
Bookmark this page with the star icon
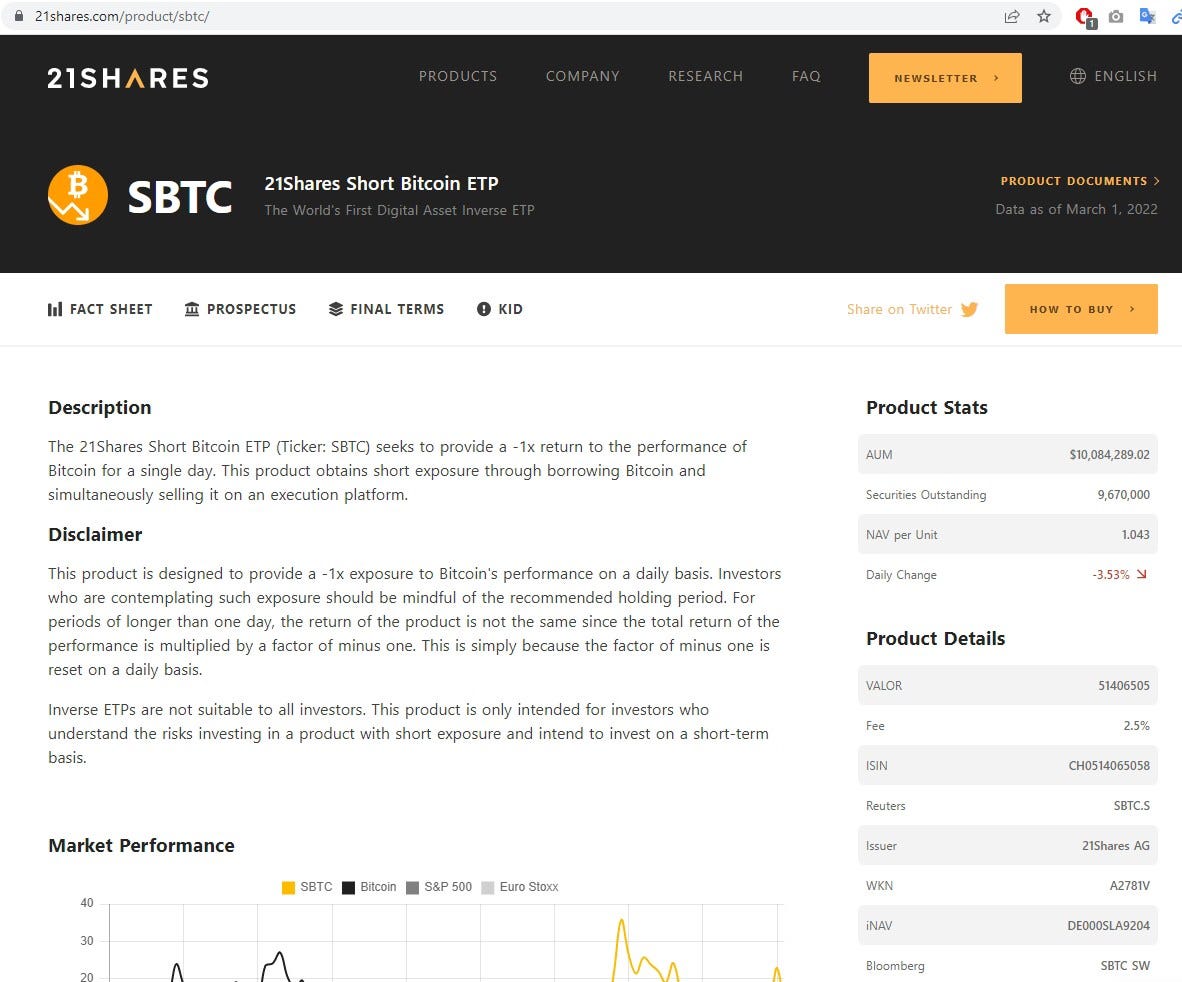(x=1043, y=16)
